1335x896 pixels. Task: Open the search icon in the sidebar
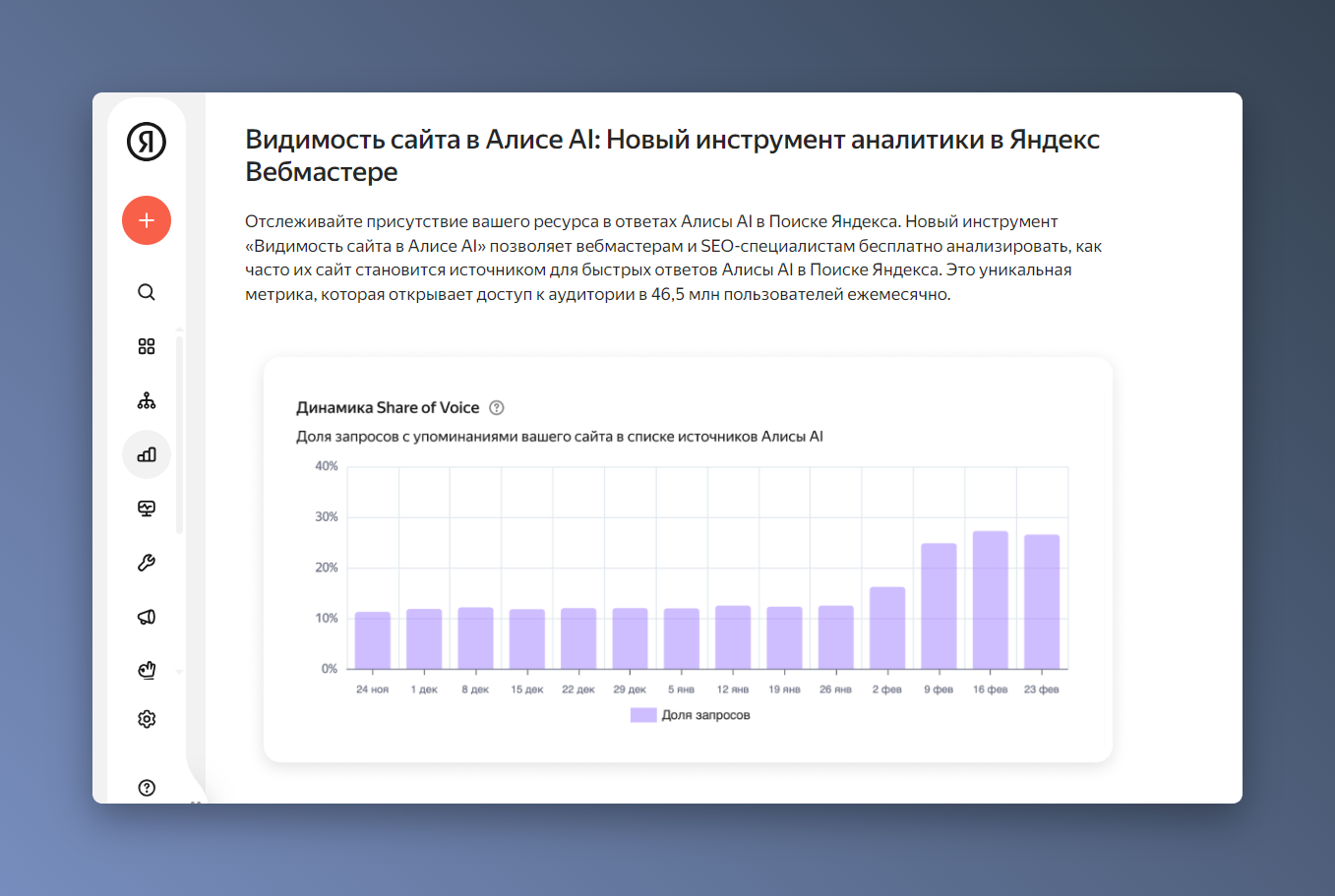tap(147, 292)
